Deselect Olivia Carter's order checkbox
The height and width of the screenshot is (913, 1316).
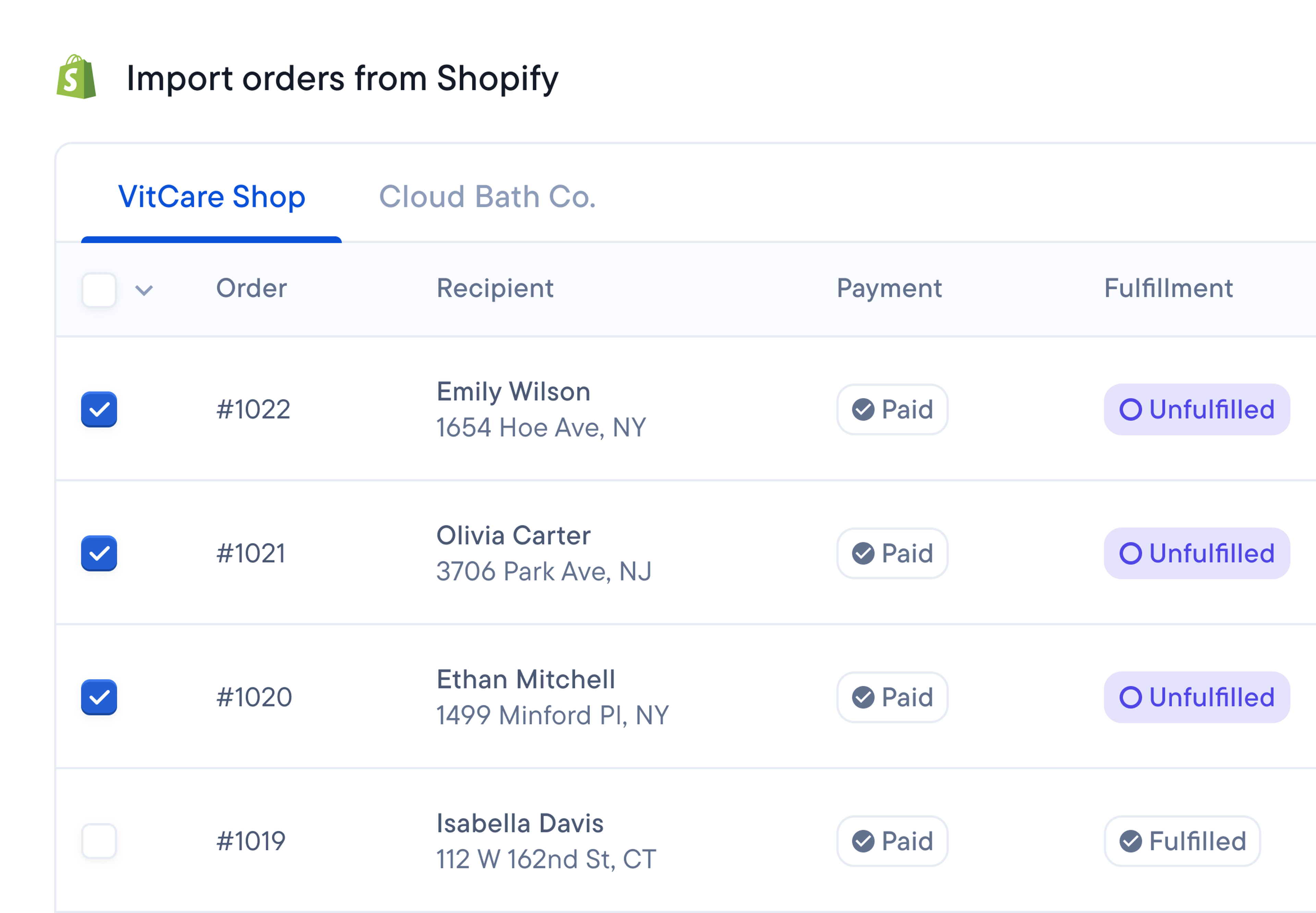pyautogui.click(x=98, y=553)
